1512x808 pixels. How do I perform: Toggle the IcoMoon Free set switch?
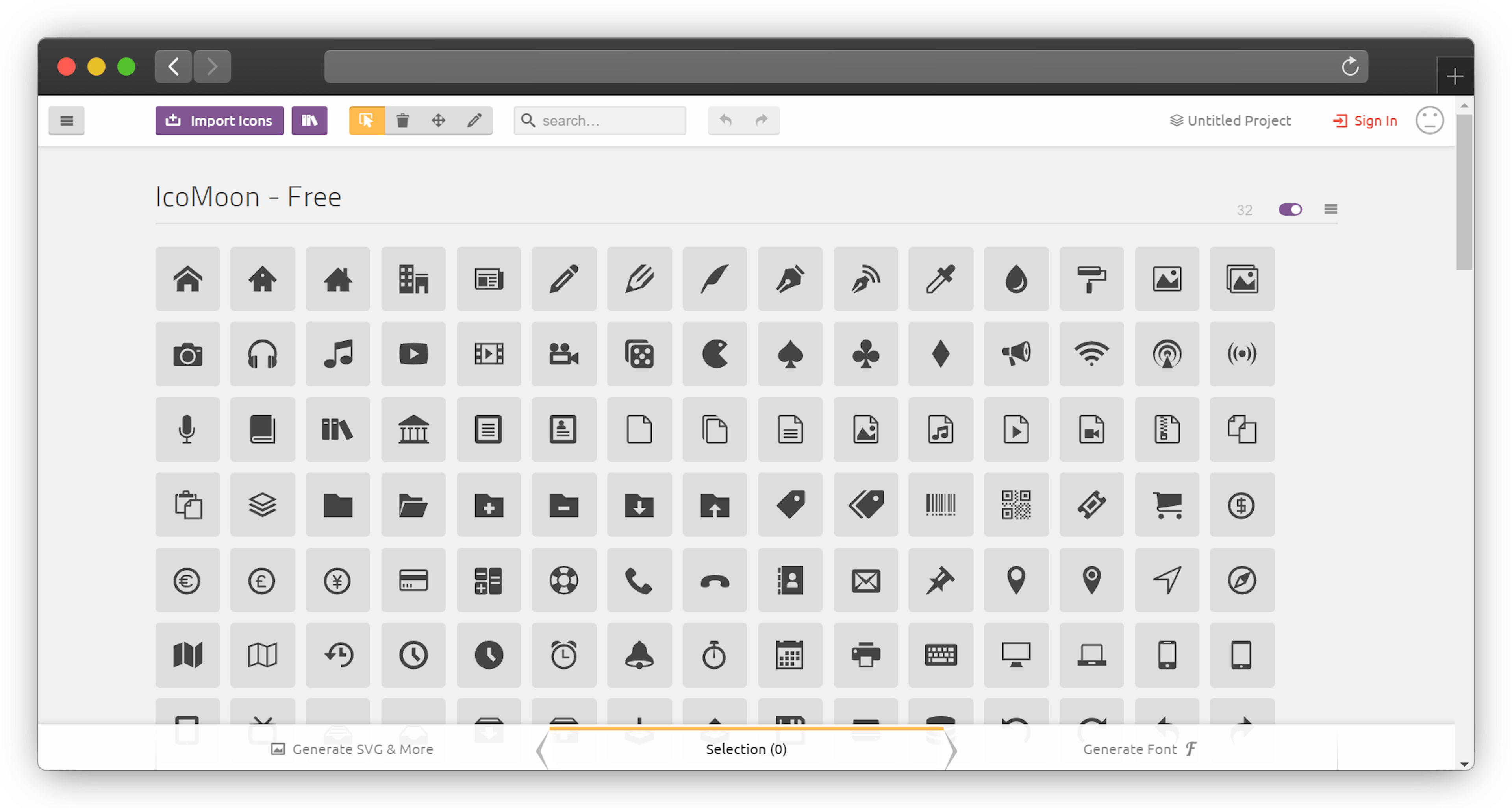[x=1290, y=209]
